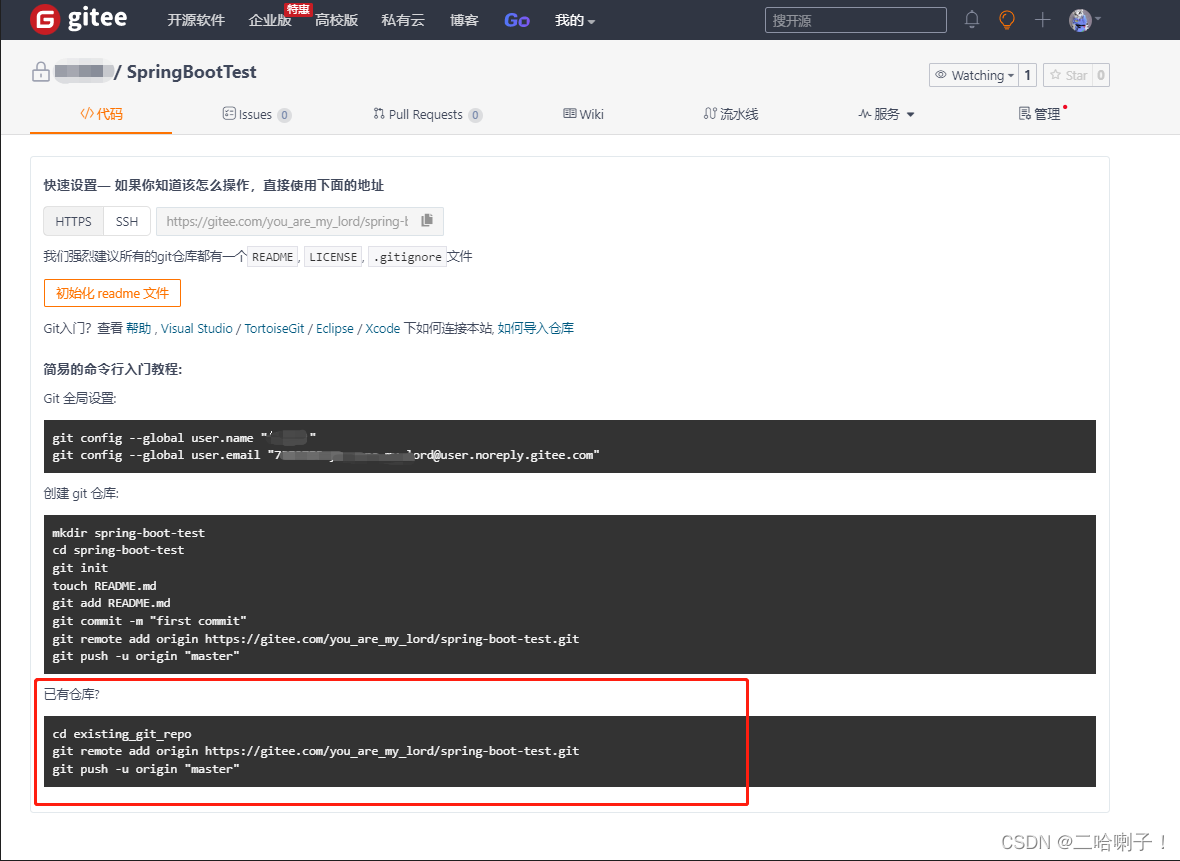Click the 'git config --global user.name' line
The height and width of the screenshot is (861, 1180).
[x=184, y=437]
